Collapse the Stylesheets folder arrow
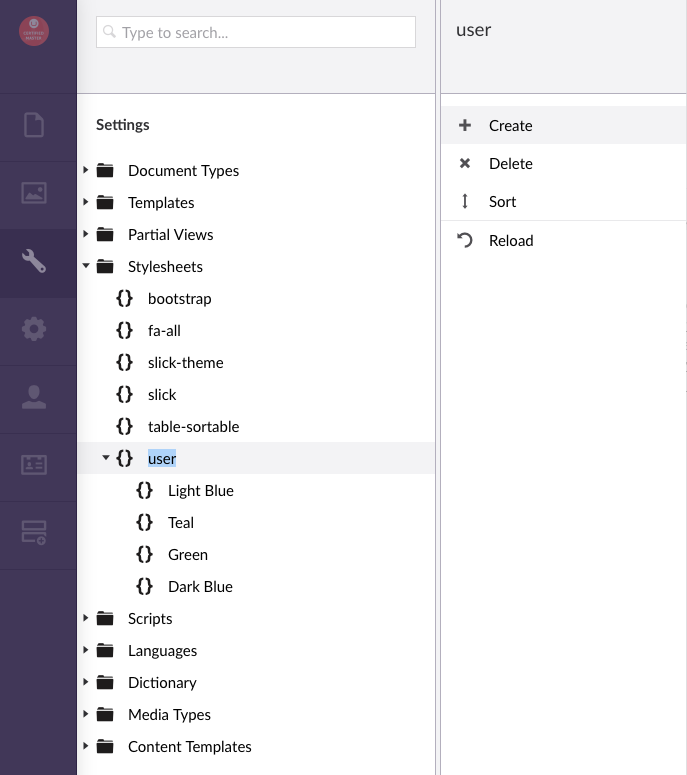 coord(86,267)
